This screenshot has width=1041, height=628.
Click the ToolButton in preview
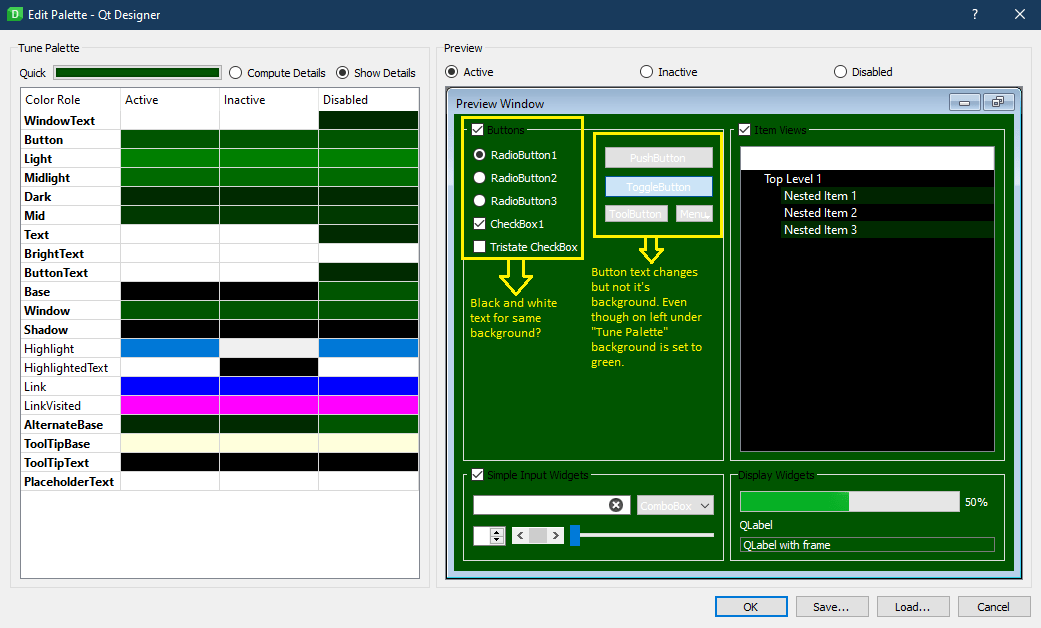click(x=636, y=214)
